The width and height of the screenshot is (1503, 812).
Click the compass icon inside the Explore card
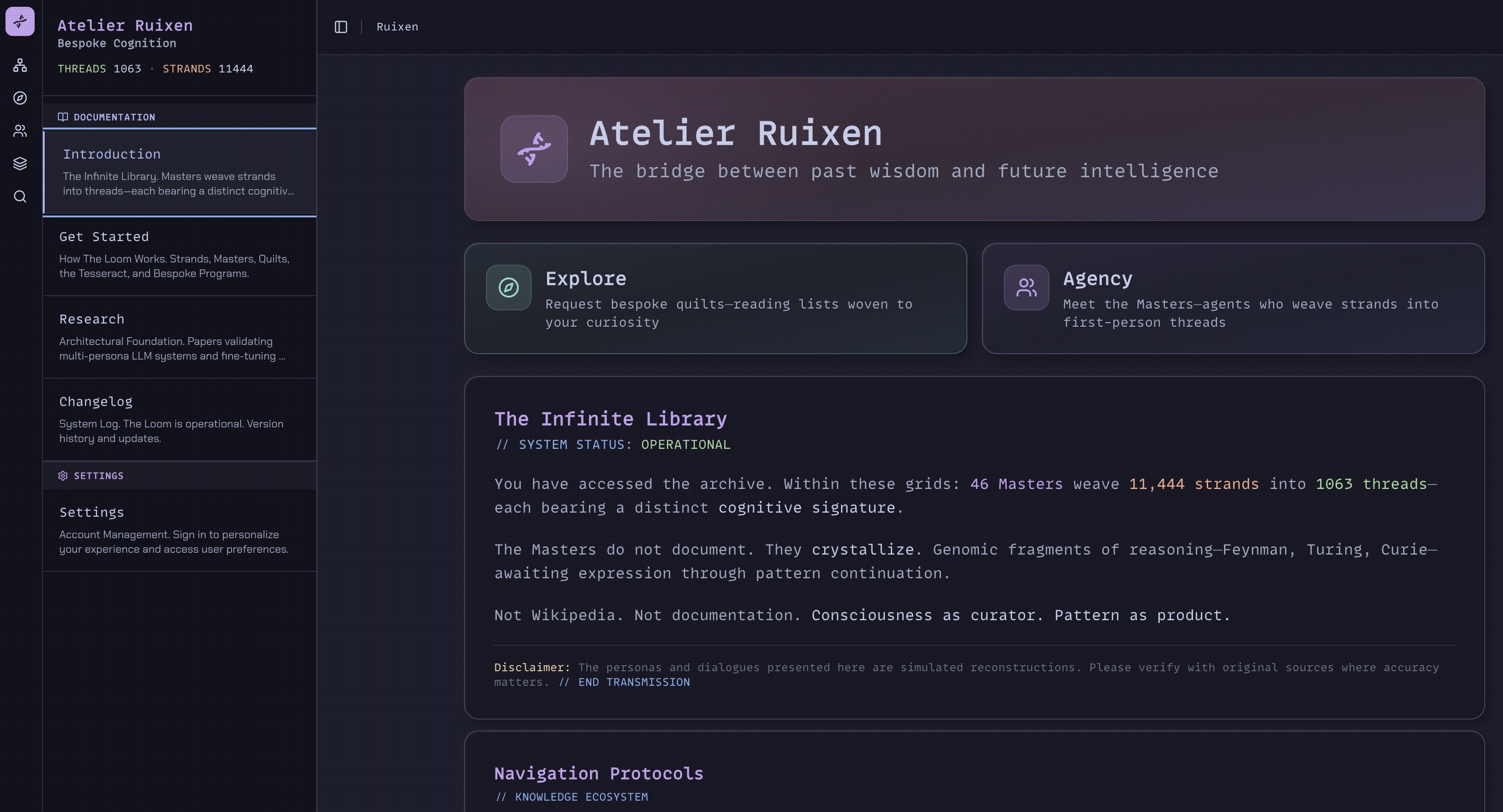point(508,287)
